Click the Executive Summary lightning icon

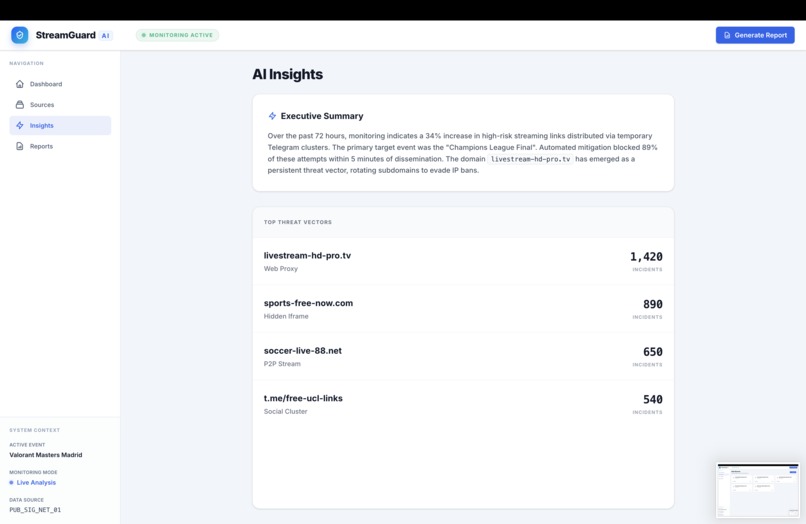click(x=272, y=116)
